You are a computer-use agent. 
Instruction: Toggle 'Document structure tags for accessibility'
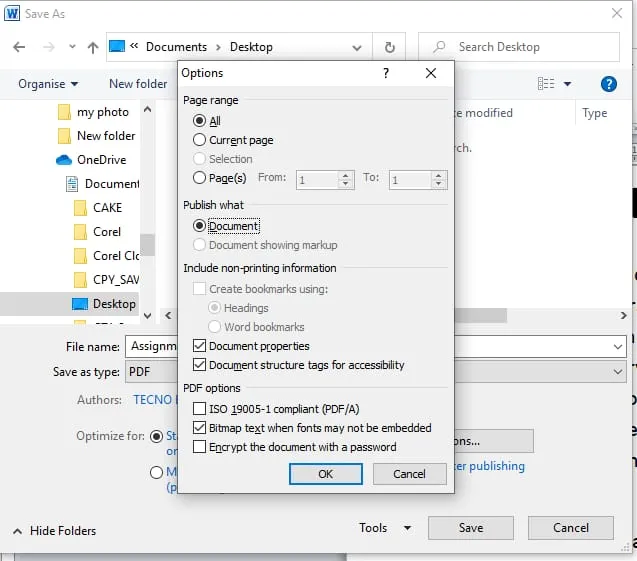pyautogui.click(x=199, y=365)
